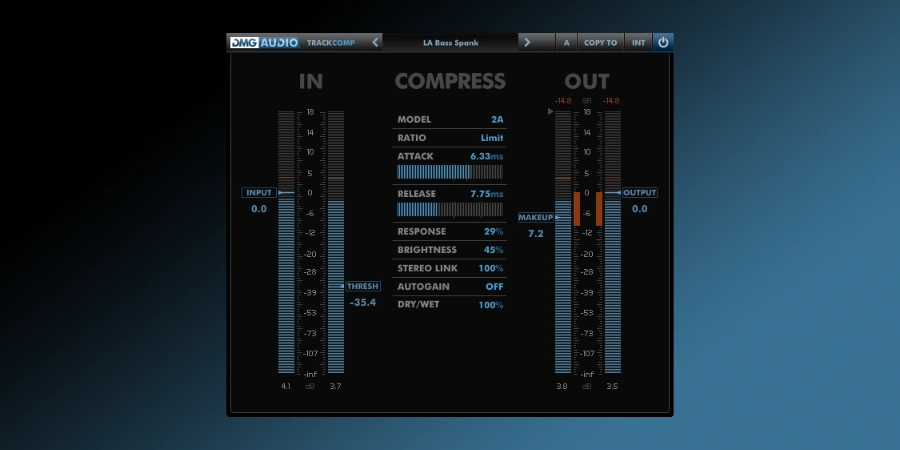
Task: Click output peak readout 3.5
Action: point(612,386)
